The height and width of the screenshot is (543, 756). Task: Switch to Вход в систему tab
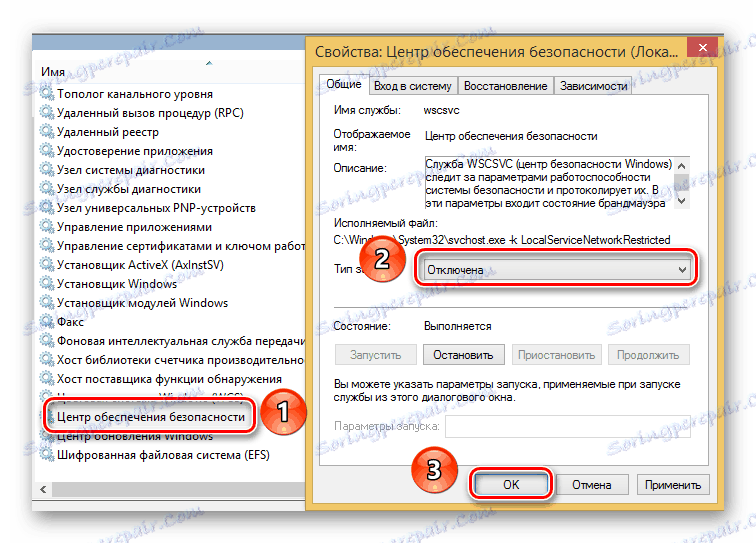pos(413,86)
